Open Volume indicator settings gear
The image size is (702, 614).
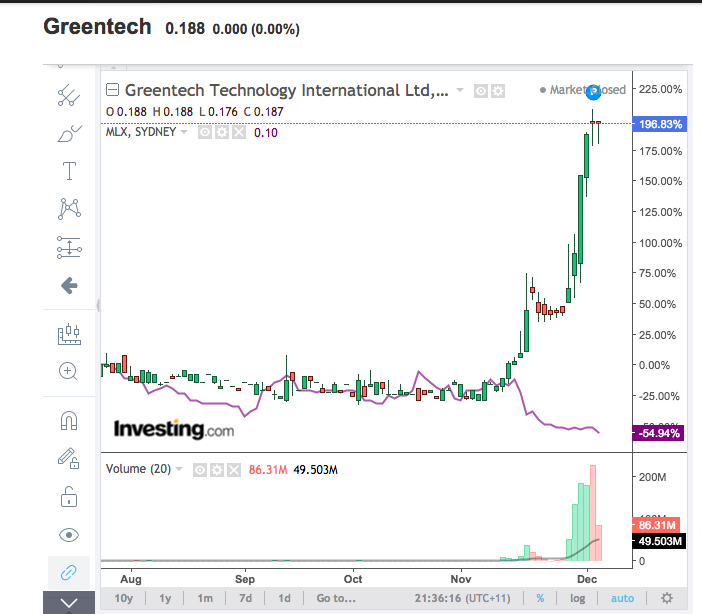coord(217,470)
